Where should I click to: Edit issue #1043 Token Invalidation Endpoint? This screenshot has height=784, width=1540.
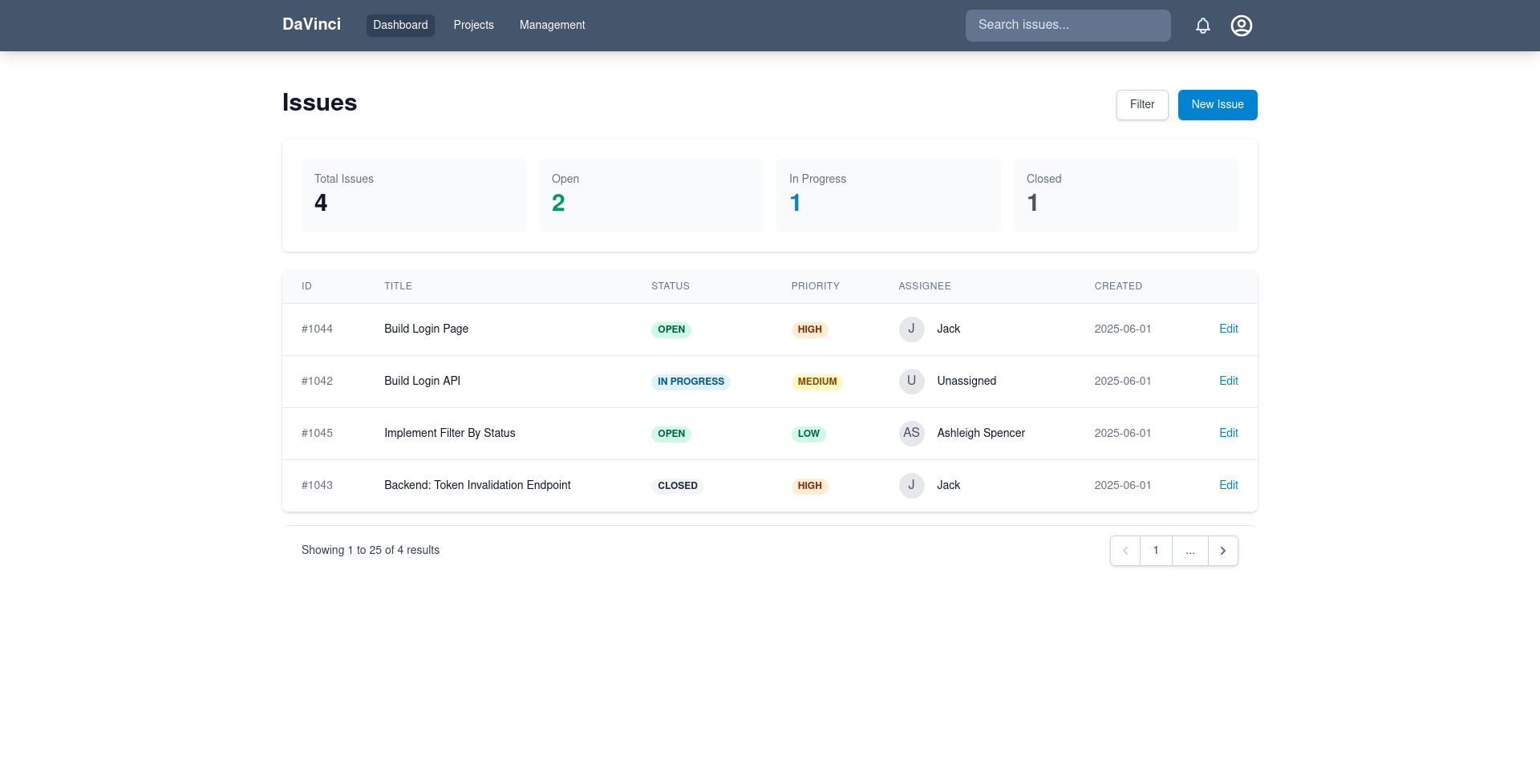(1228, 486)
